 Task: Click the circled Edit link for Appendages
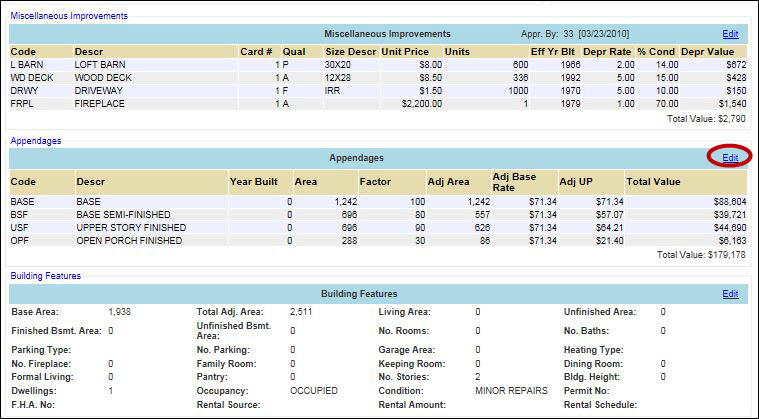[x=730, y=158]
